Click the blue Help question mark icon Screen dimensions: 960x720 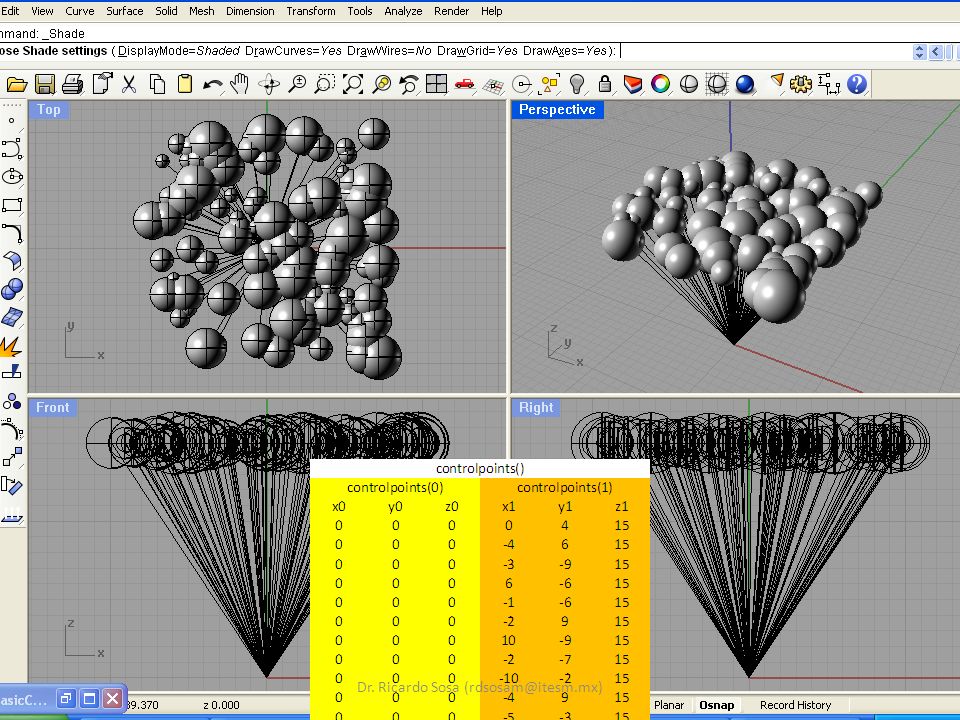[x=857, y=84]
